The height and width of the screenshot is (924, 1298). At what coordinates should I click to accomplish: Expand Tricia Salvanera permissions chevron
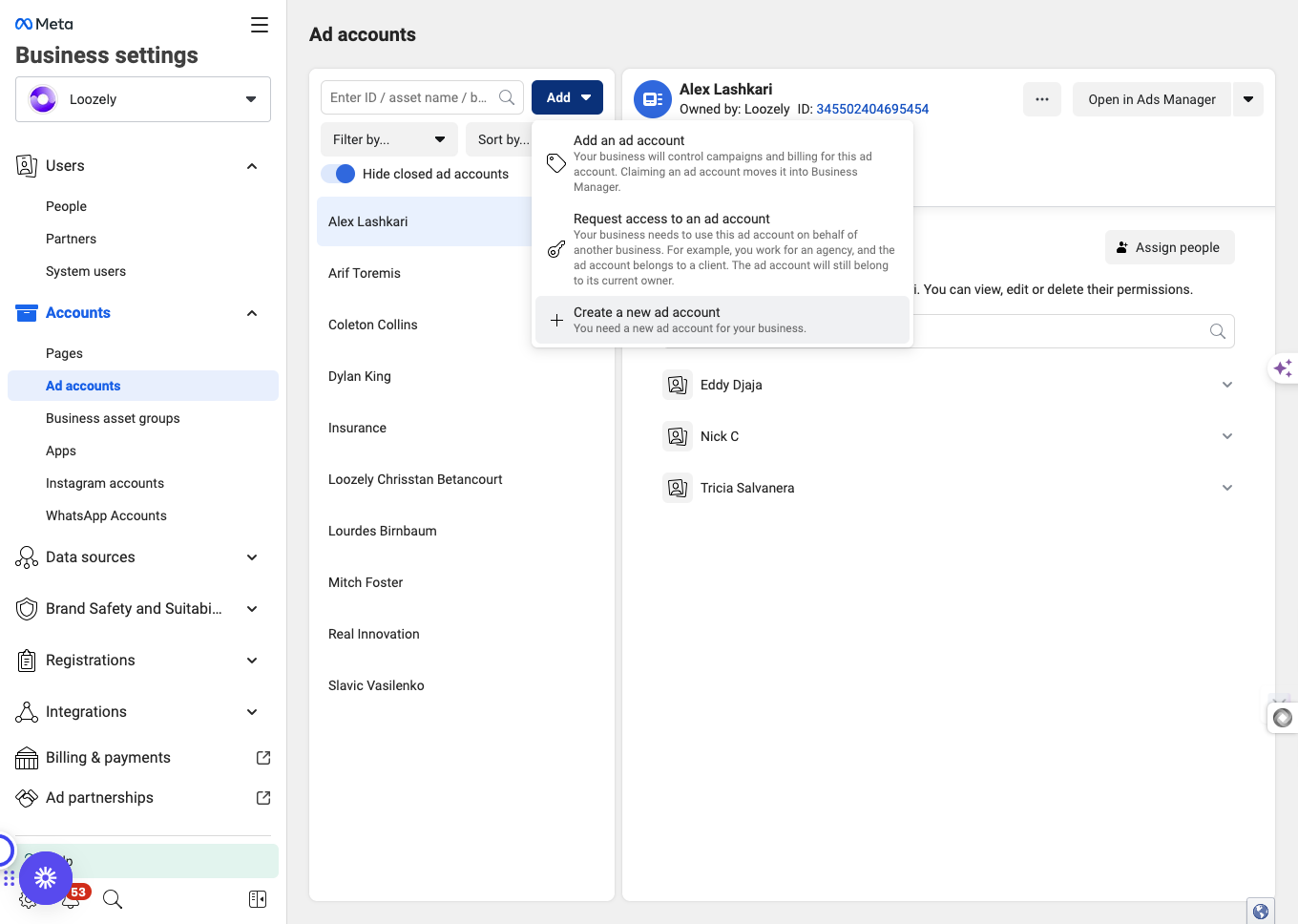(1227, 488)
